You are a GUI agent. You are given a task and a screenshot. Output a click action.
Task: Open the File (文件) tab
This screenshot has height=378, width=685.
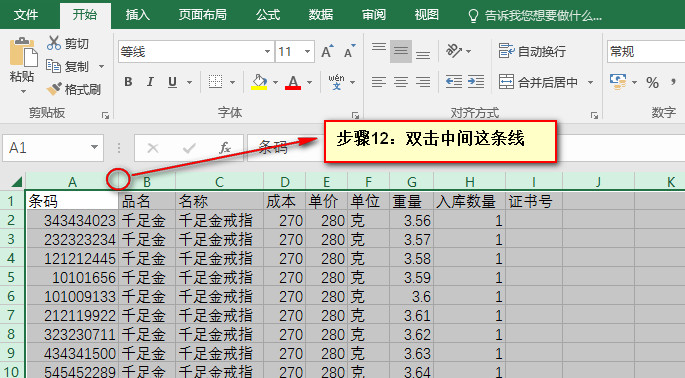[26, 15]
